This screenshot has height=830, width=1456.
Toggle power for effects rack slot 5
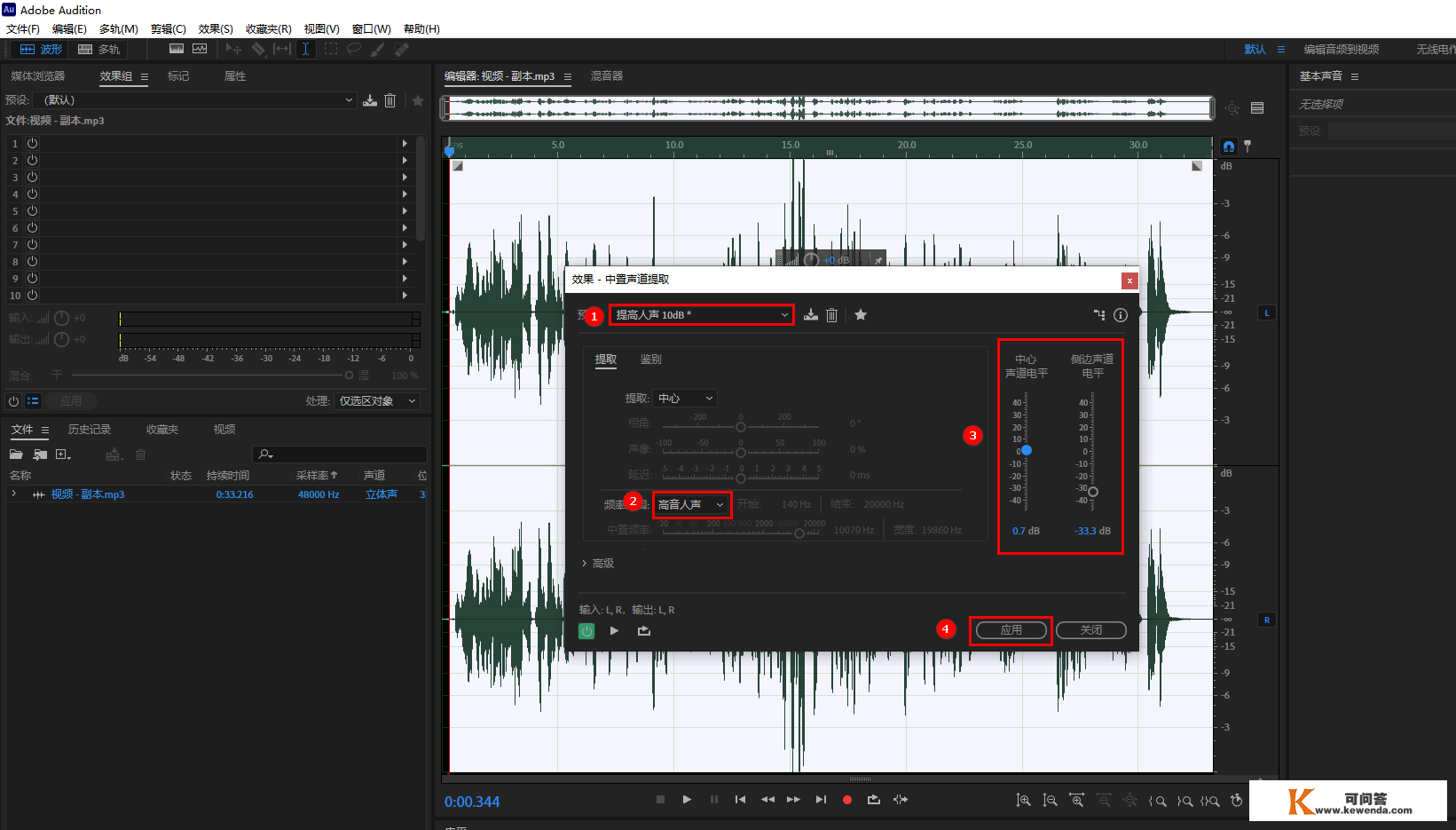tap(32, 211)
